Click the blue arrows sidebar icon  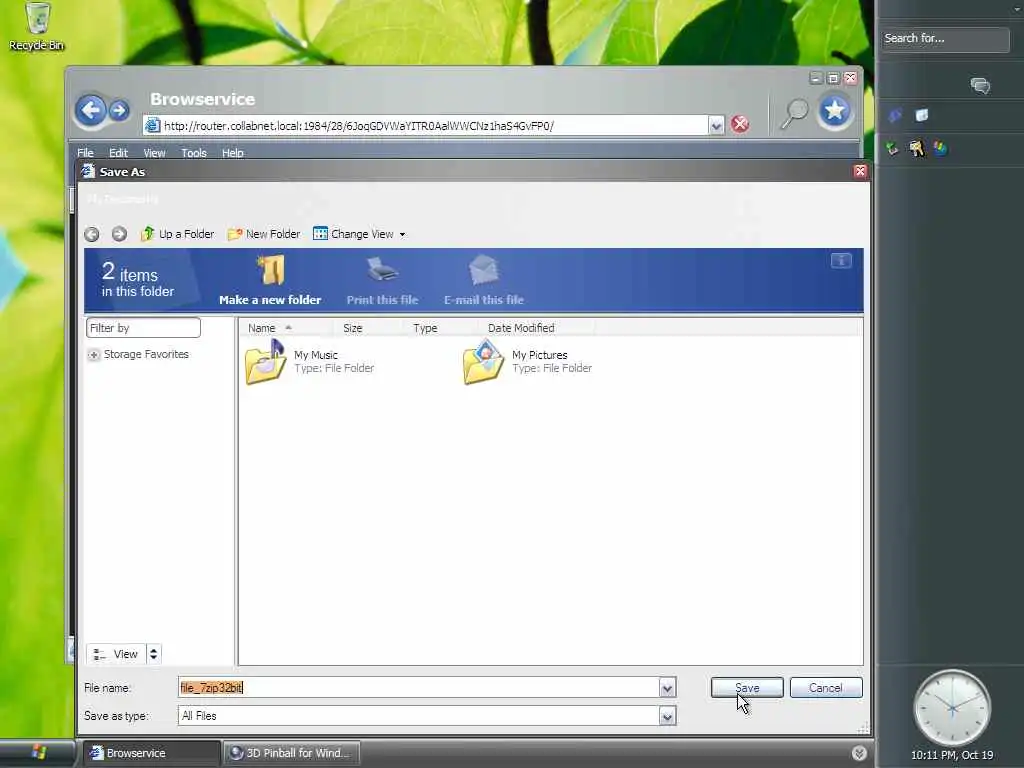coord(895,116)
